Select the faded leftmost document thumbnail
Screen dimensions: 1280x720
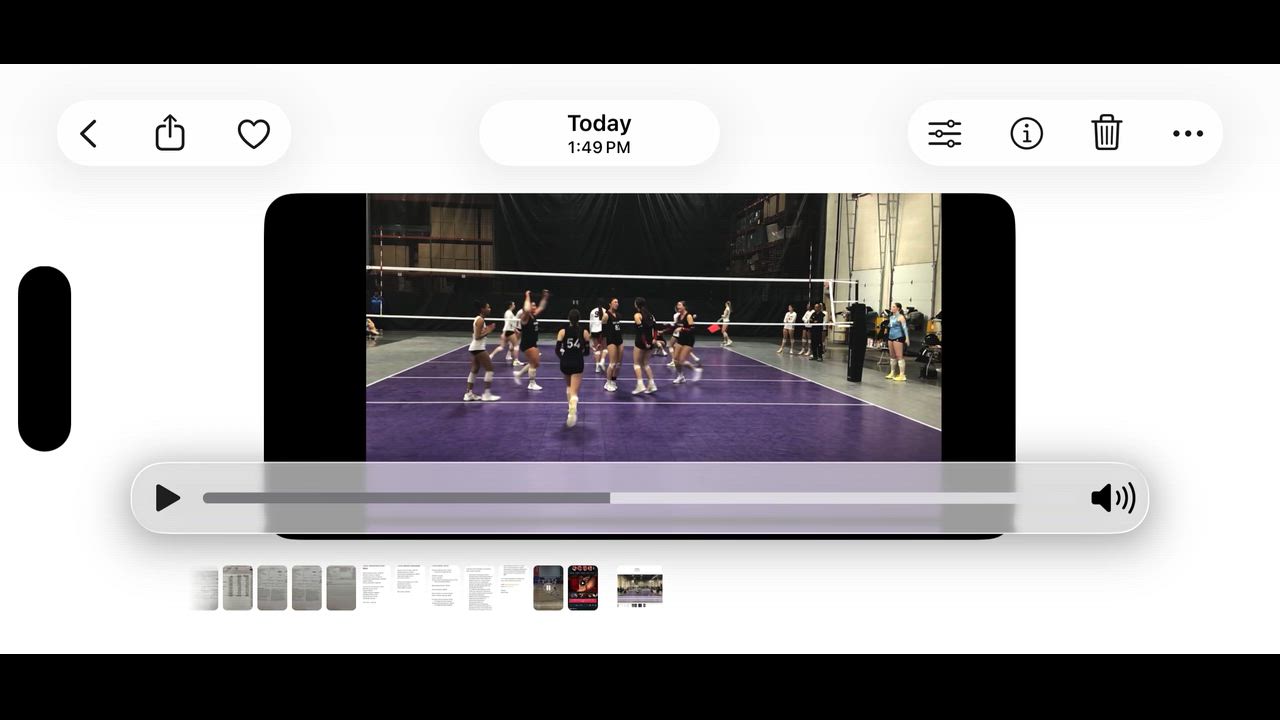click(205, 587)
